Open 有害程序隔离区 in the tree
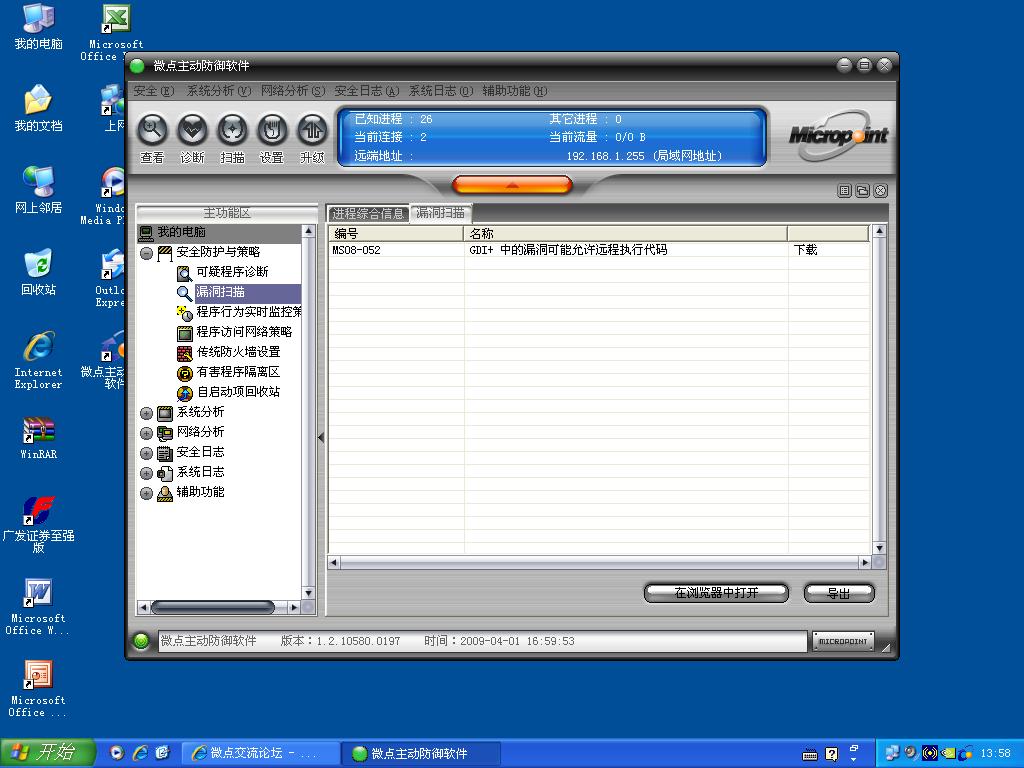 coord(238,372)
